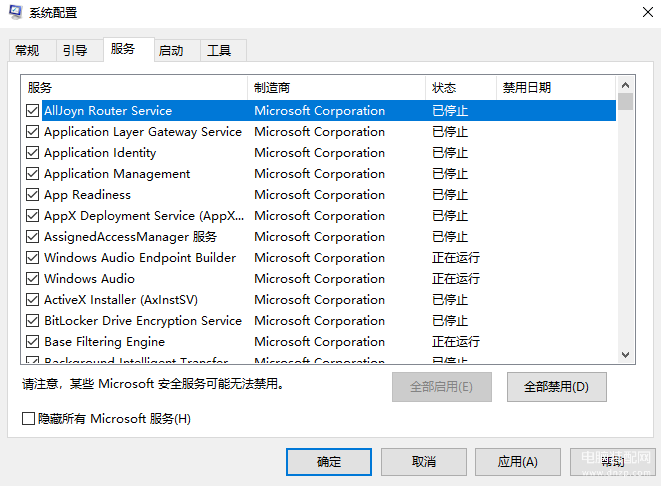Sort by the 制造商 column header
This screenshot has width=661, height=486.
[x=336, y=88]
